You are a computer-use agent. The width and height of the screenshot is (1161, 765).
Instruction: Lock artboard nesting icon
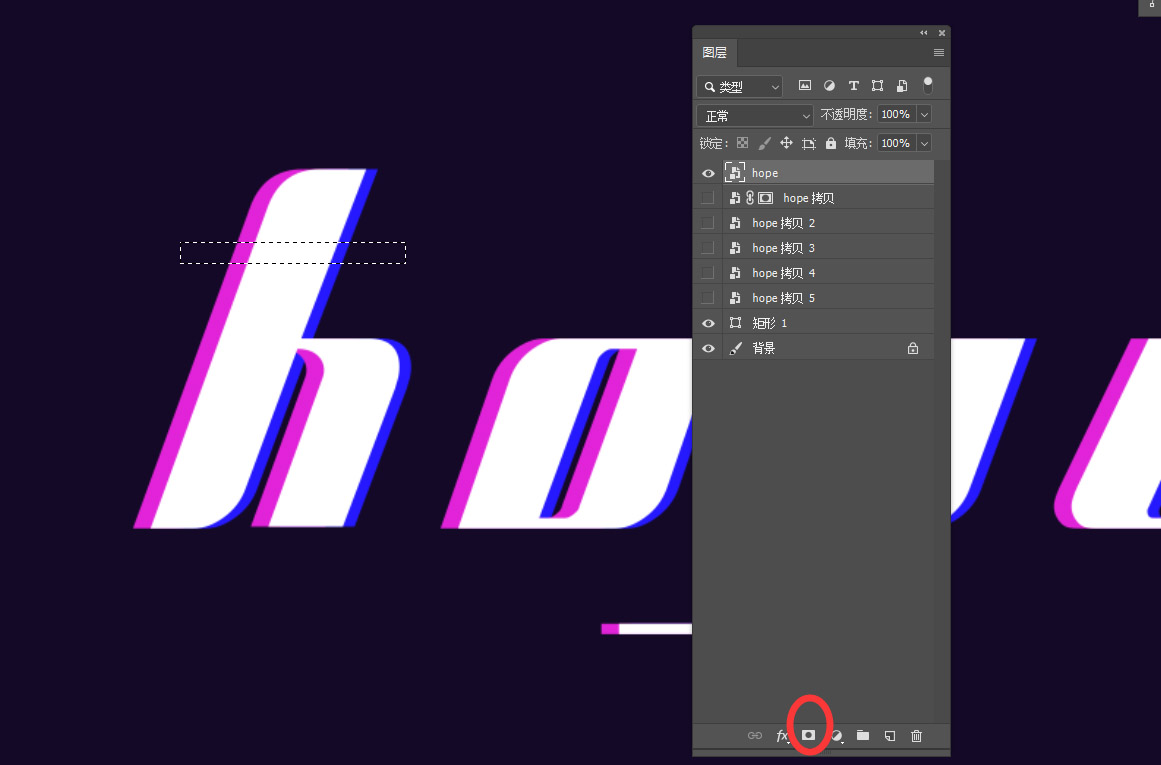(x=809, y=143)
